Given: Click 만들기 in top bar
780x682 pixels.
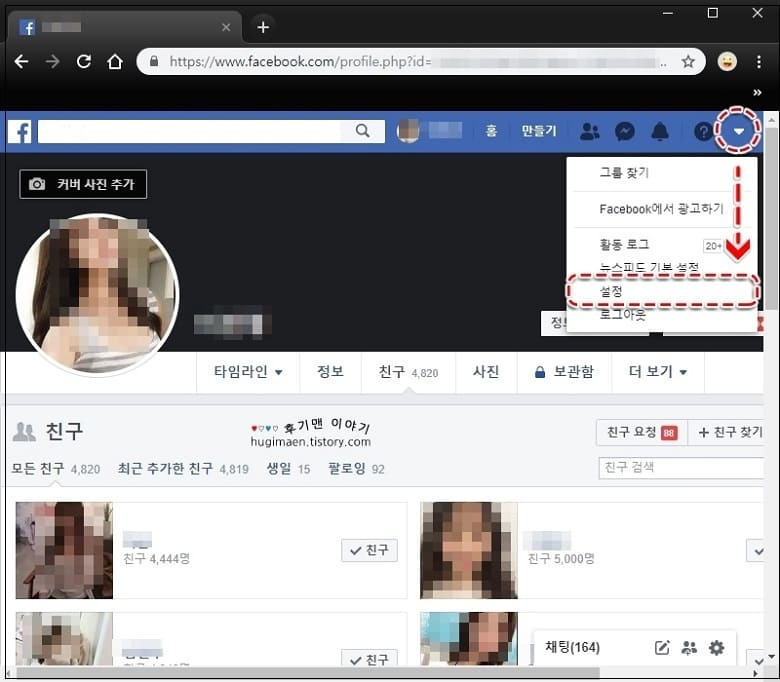Looking at the screenshot, I should pyautogui.click(x=539, y=131).
